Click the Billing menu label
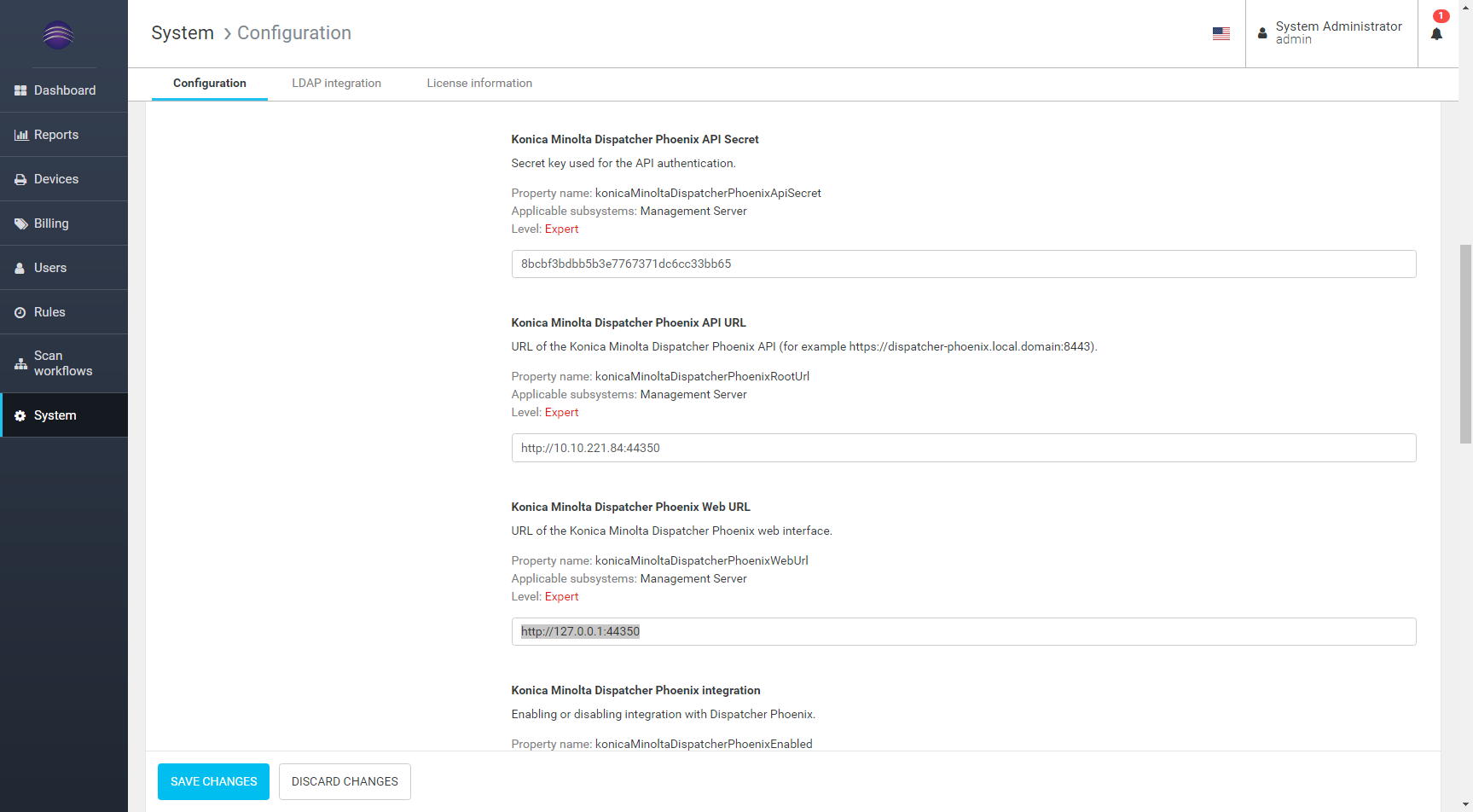 (x=51, y=223)
